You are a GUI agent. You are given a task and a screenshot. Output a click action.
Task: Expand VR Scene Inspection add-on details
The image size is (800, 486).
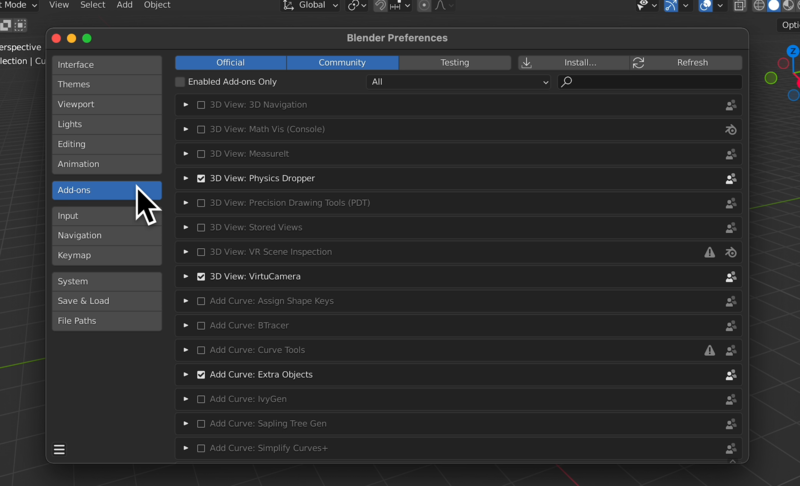pyautogui.click(x=186, y=251)
